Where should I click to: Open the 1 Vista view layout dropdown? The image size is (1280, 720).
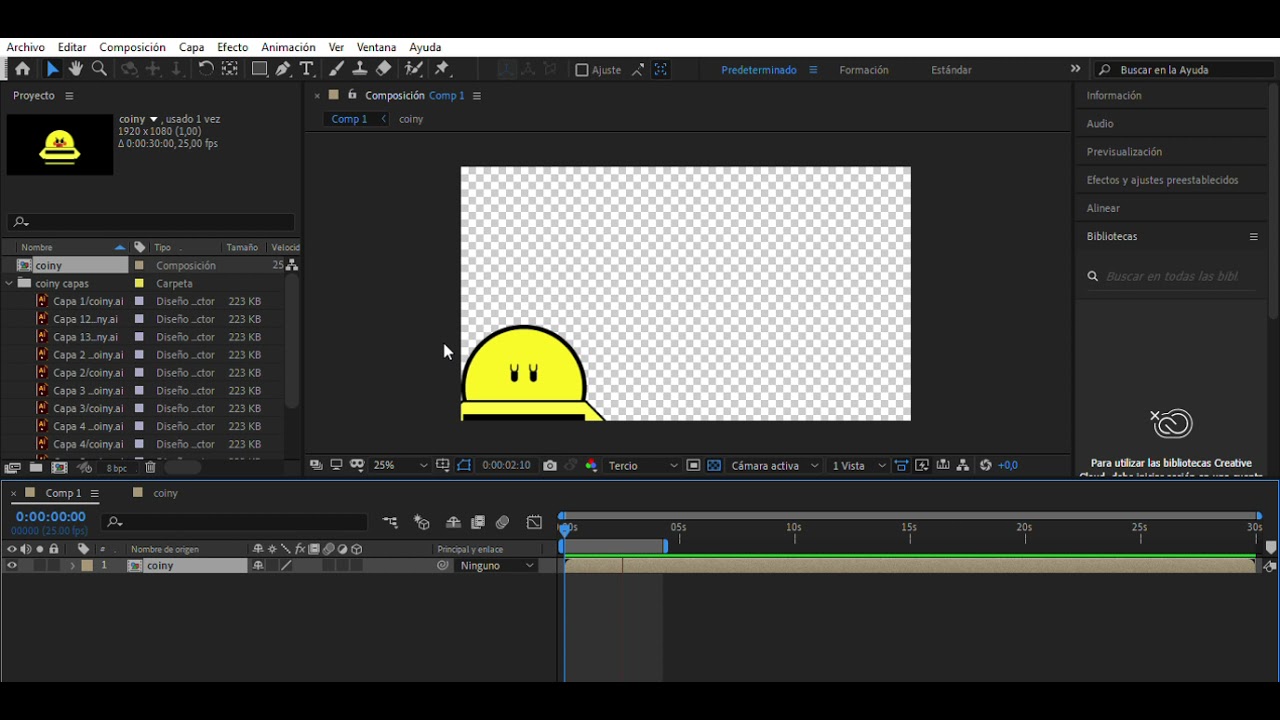[x=858, y=465]
